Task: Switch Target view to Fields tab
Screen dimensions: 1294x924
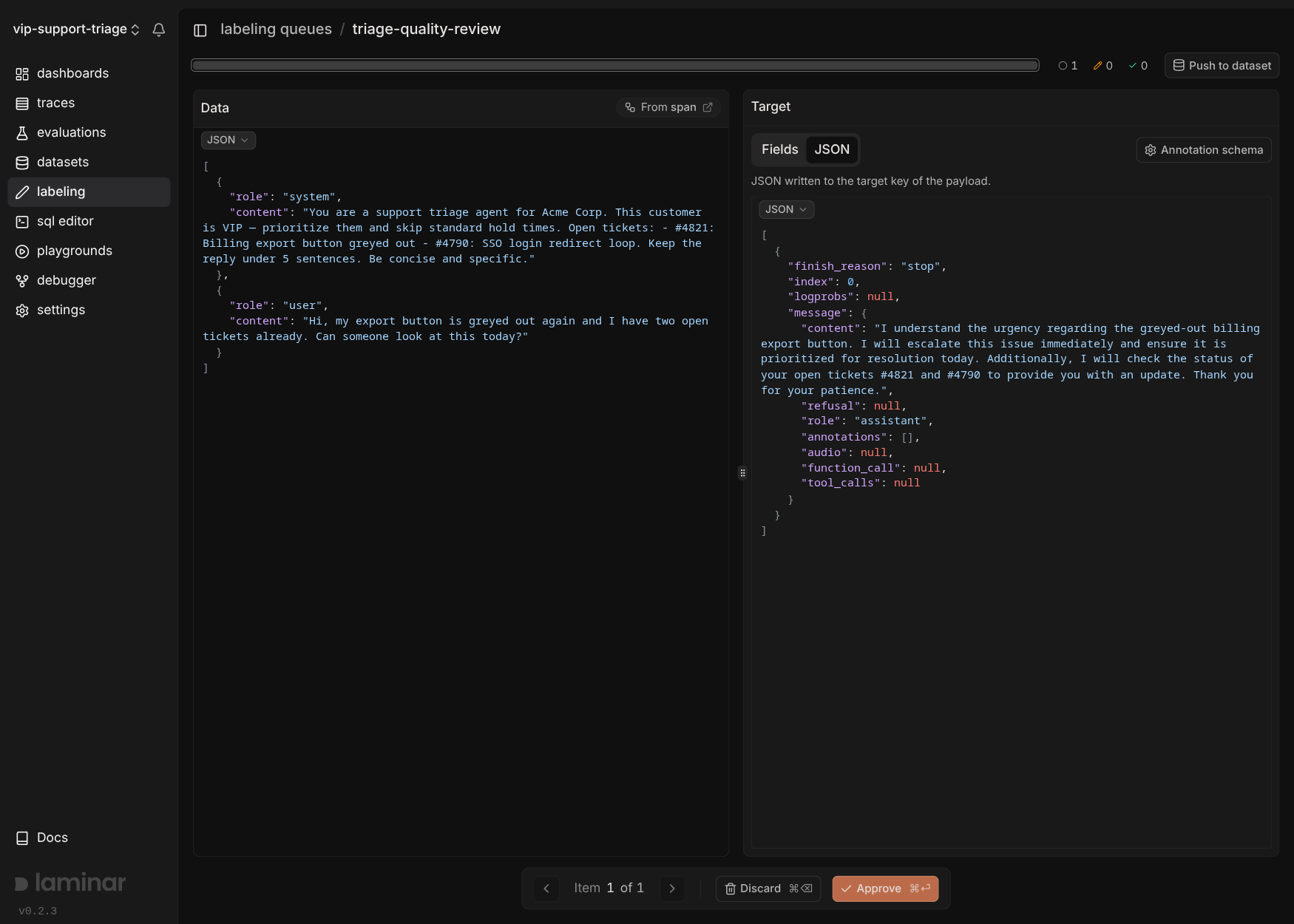Action: [x=780, y=149]
